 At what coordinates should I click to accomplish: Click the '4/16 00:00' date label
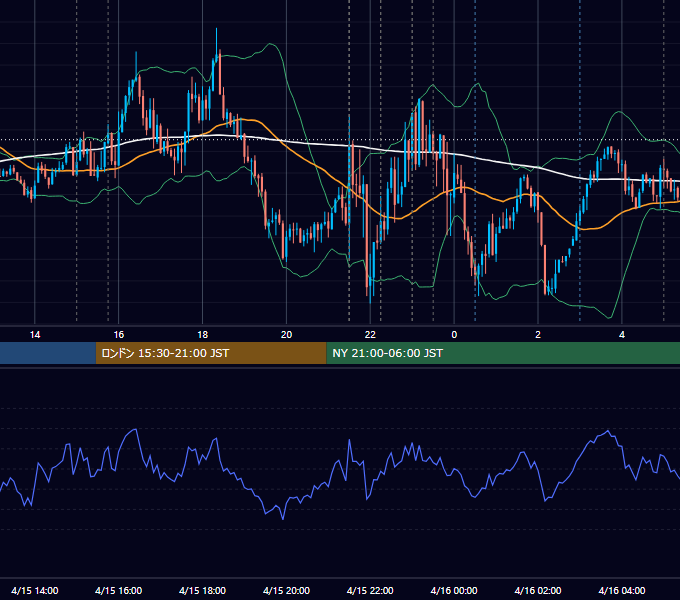tap(454, 590)
